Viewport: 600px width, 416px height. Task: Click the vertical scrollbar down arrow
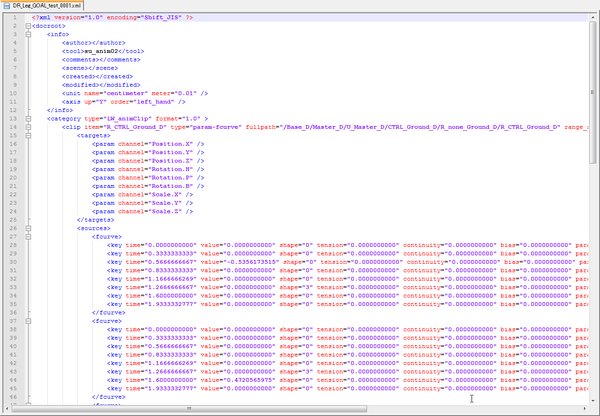click(x=592, y=400)
